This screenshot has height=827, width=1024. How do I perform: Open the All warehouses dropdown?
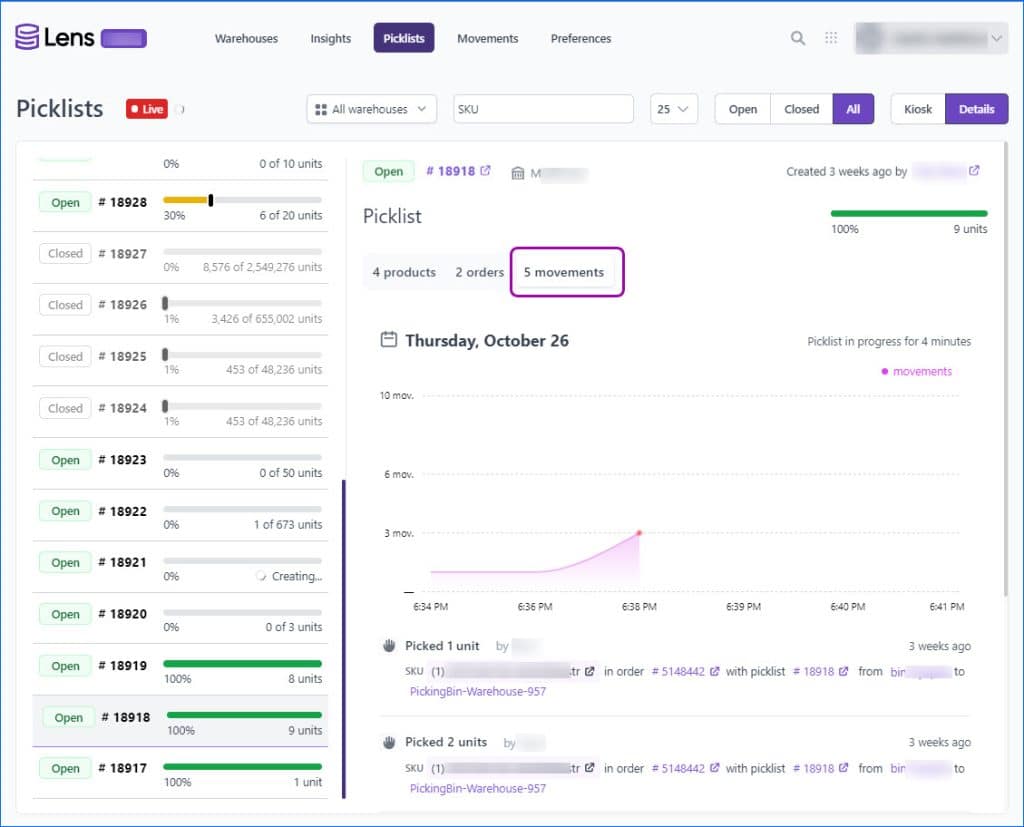tap(371, 108)
